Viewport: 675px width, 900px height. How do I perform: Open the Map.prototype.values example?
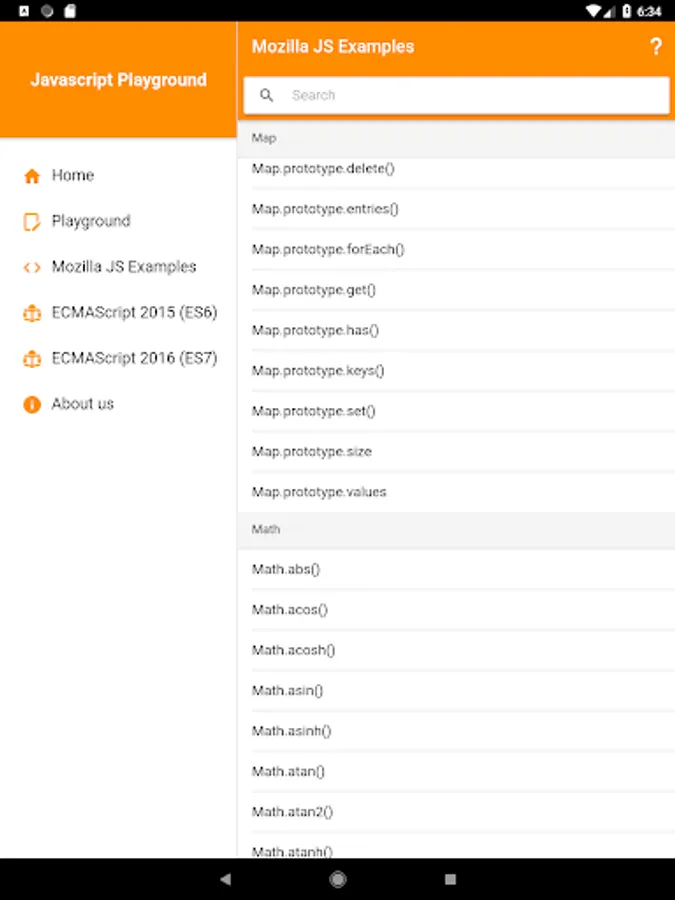[x=456, y=492]
